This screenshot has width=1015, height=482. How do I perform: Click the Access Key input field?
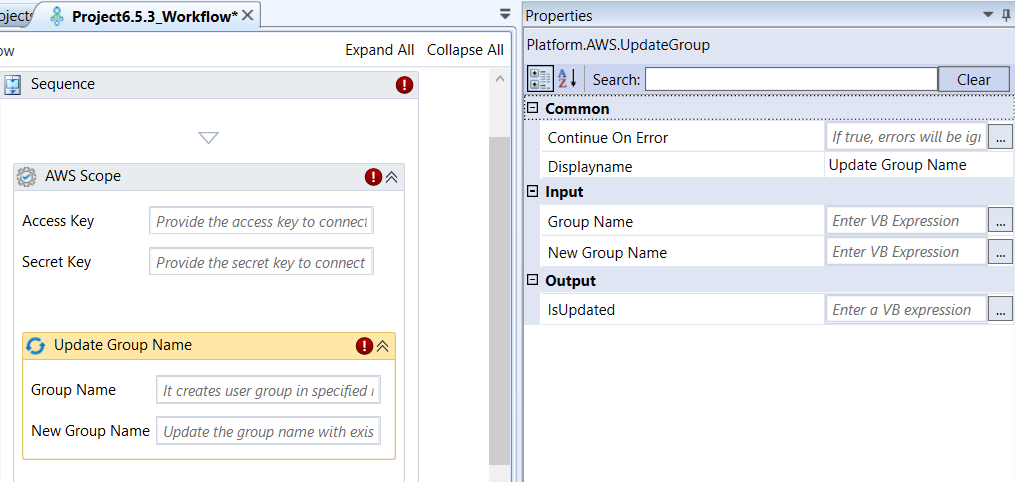[x=262, y=221]
